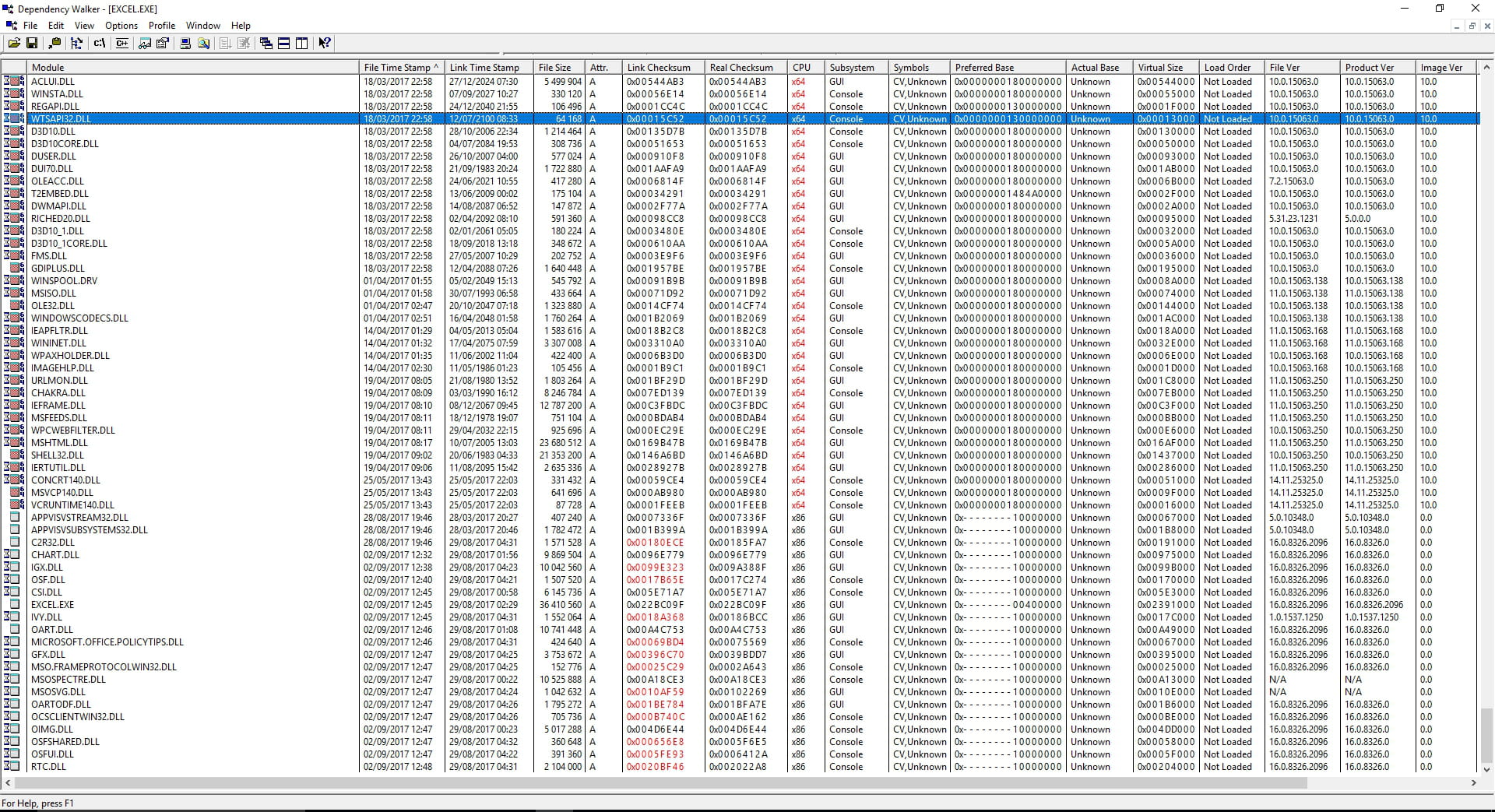Select the APPVISVSUBSYSTEMS32.DLL module name

tap(89, 530)
